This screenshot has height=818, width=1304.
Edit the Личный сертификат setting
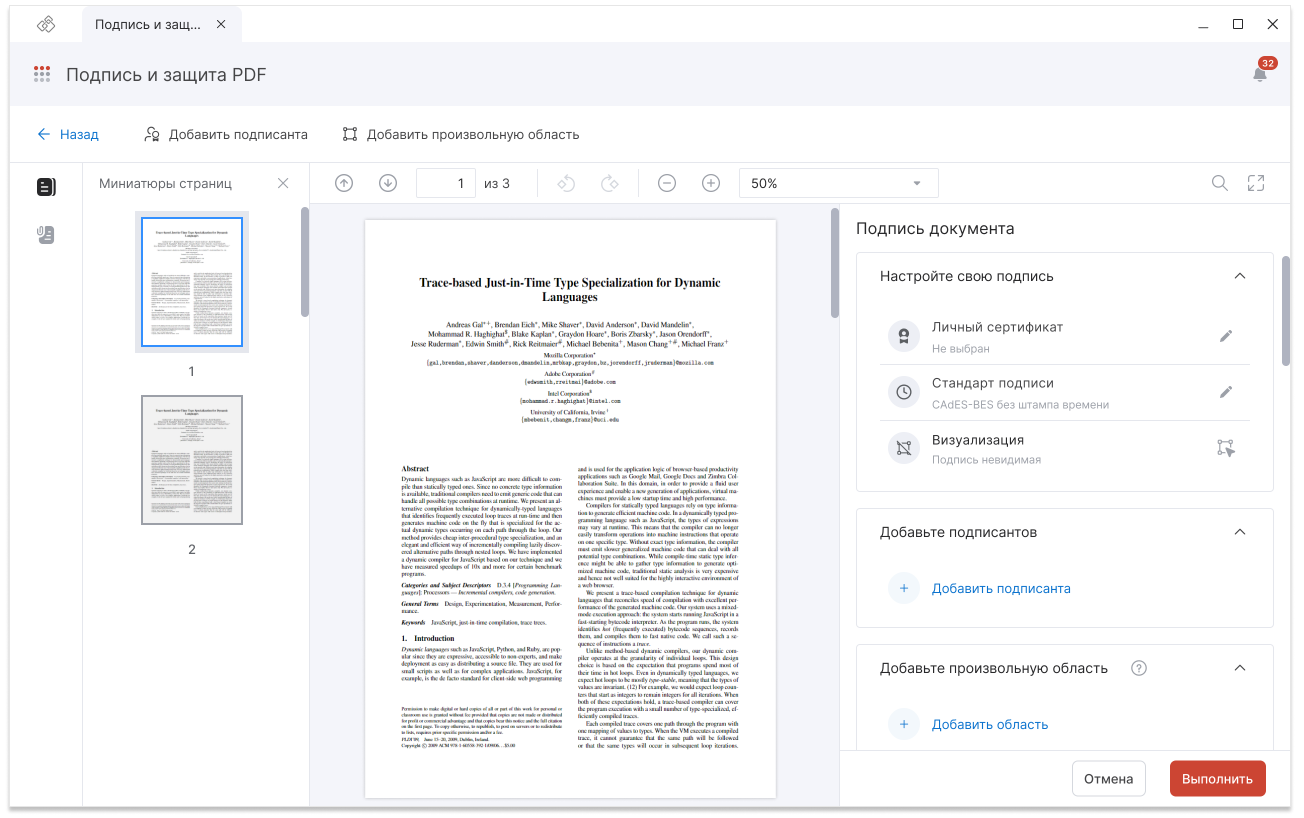click(x=1227, y=336)
